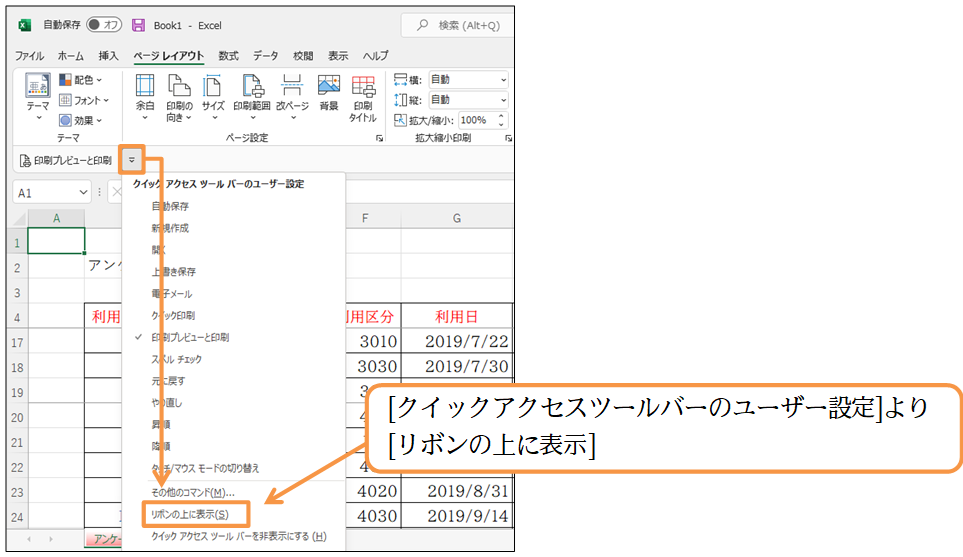This screenshot has height=557, width=963.
Task: Click cell containing 2019/7/30
Action: pos(457,366)
